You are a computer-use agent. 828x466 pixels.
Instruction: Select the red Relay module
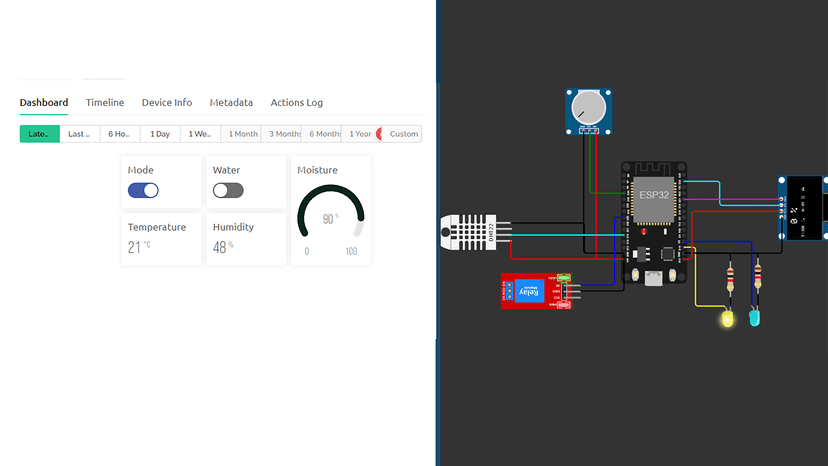coord(531,291)
